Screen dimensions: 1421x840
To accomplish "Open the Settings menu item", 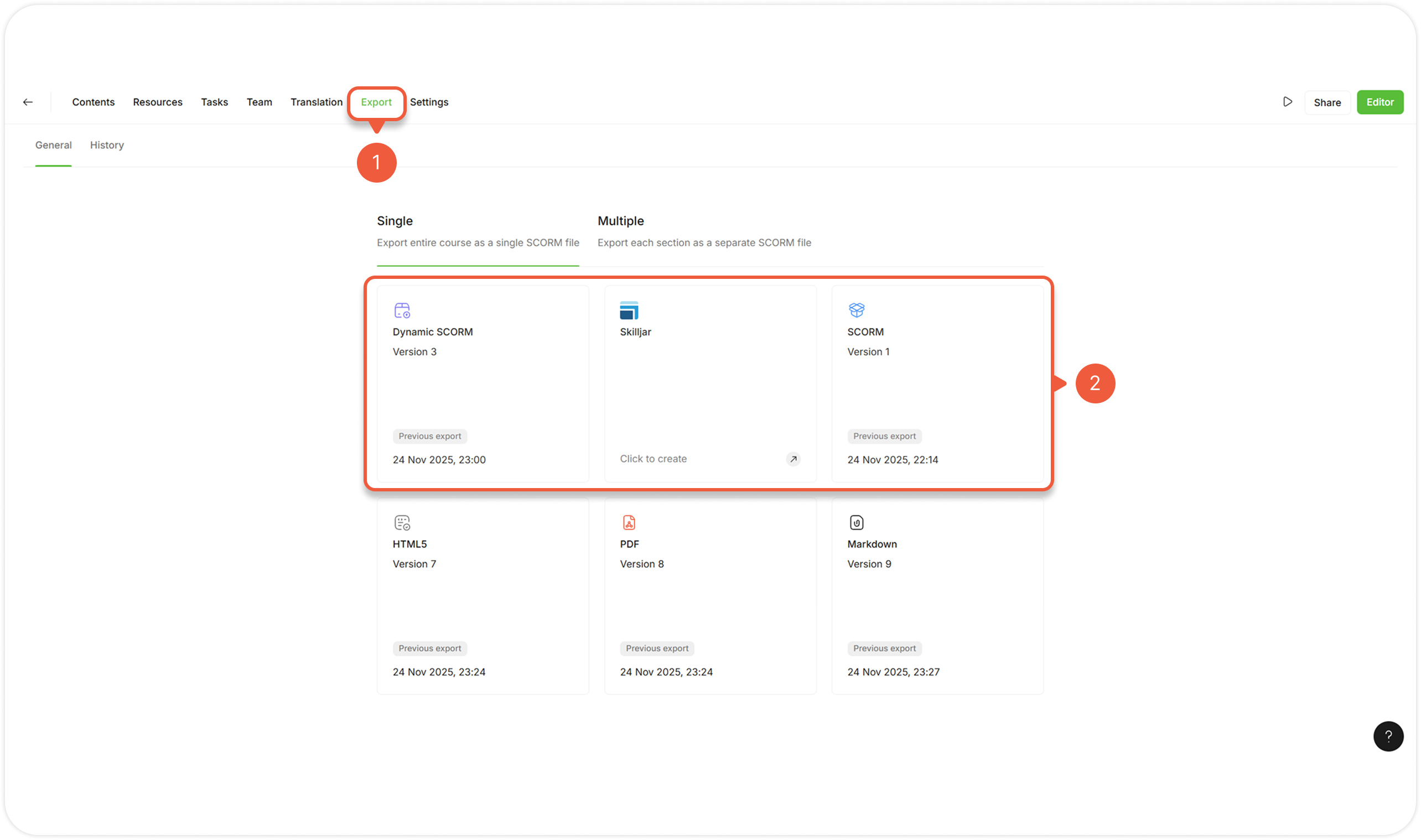I will click(x=429, y=102).
